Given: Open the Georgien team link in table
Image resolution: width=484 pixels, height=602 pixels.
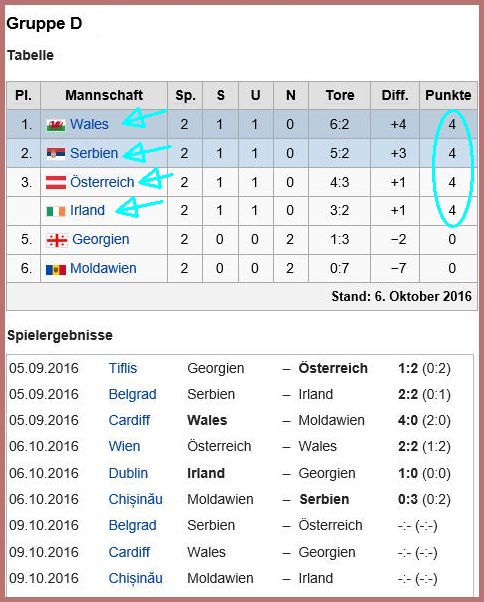Looking at the screenshot, I should coord(101,240).
